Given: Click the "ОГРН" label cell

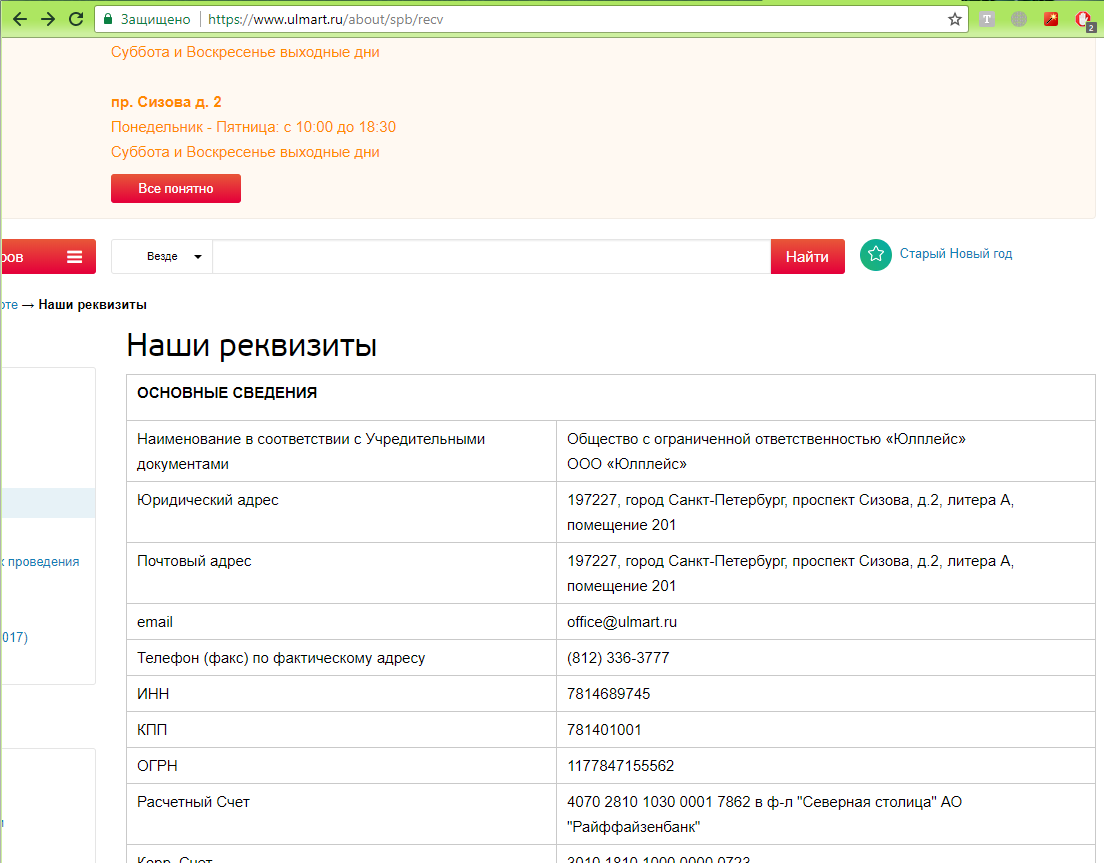Looking at the screenshot, I should pos(341,765).
